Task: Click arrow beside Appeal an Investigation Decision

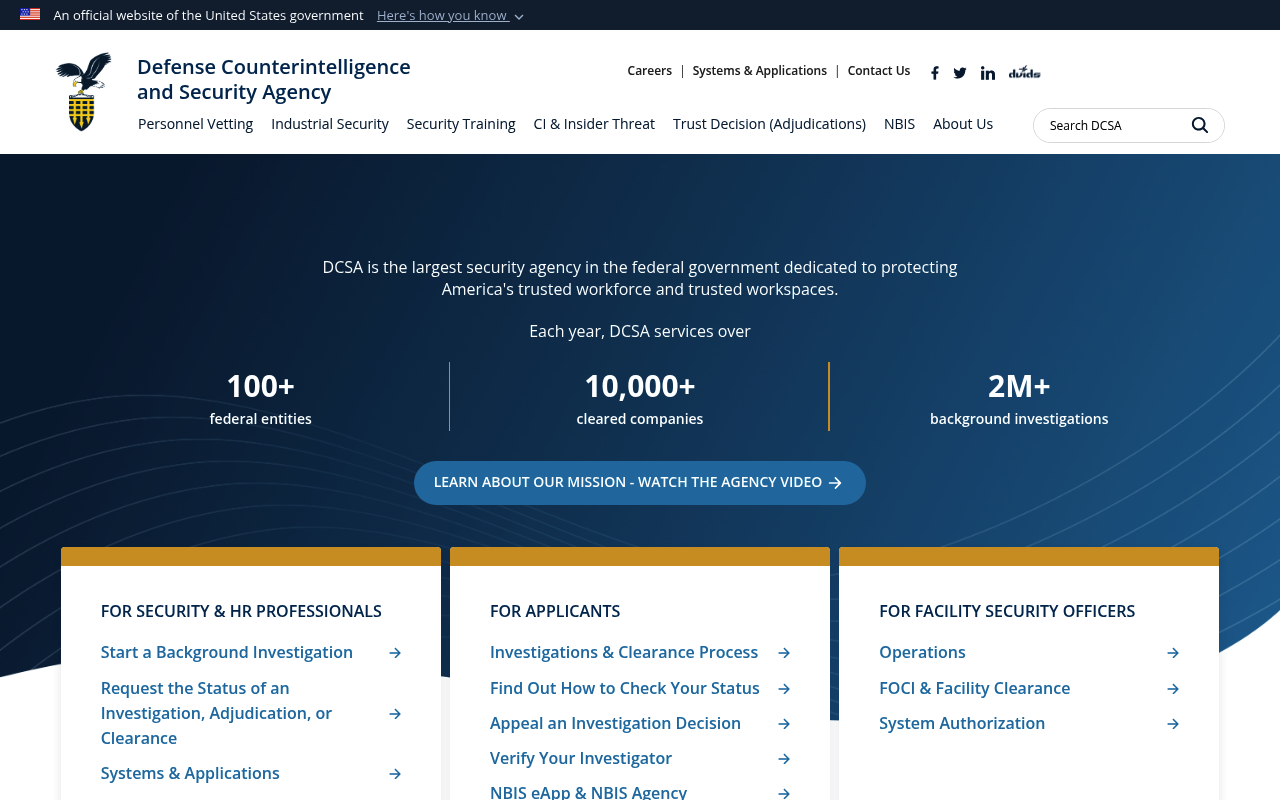Action: coord(784,724)
